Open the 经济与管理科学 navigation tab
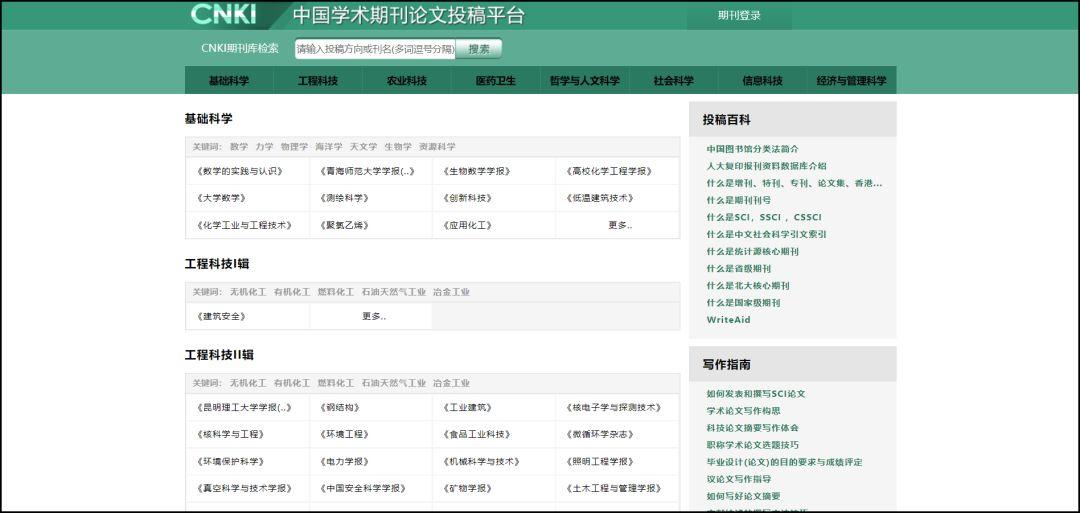 (851, 81)
